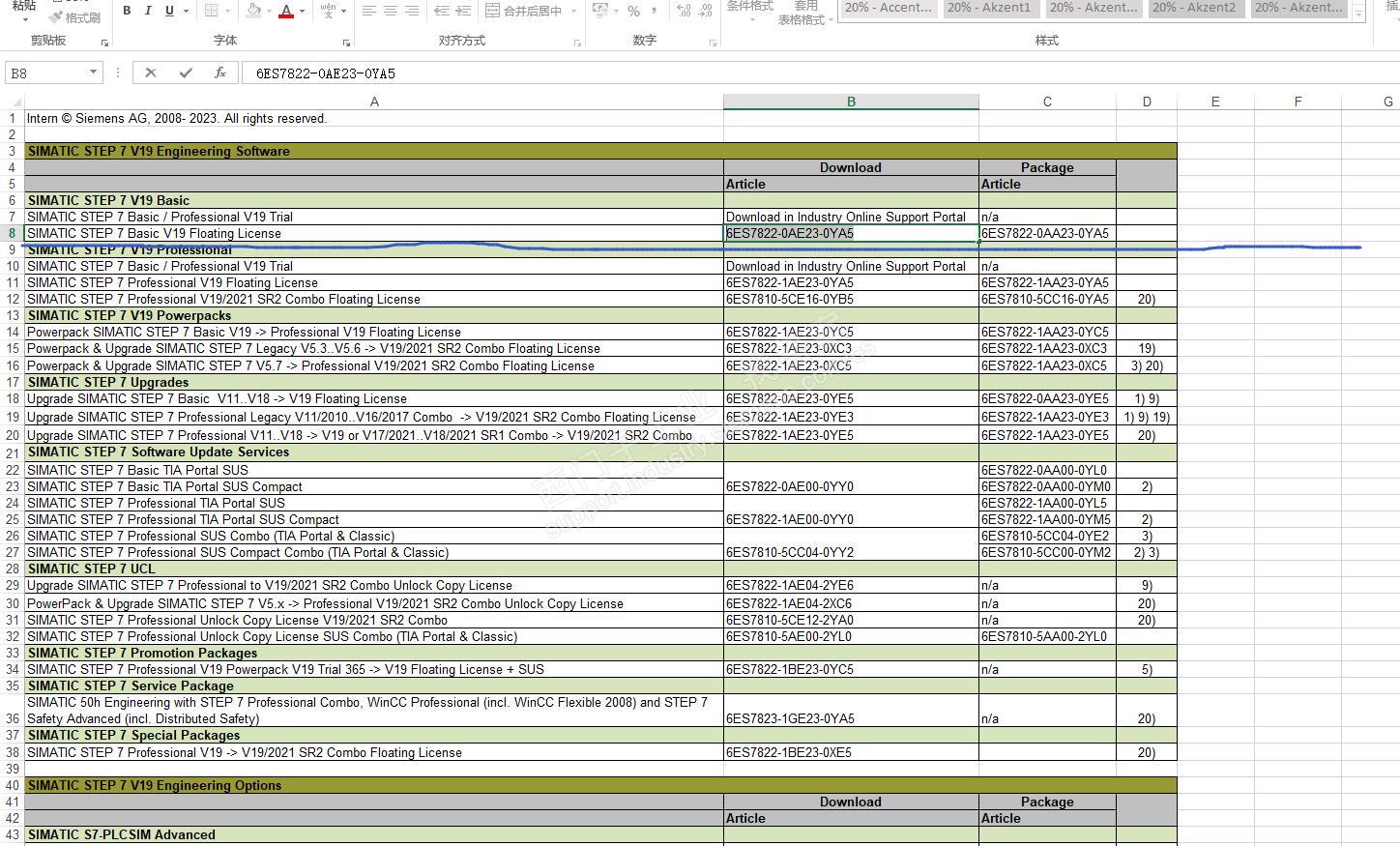Image resolution: width=1400 pixels, height=846 pixels.
Task: Open the 字体 font settings dialog launcher
Action: point(346,43)
